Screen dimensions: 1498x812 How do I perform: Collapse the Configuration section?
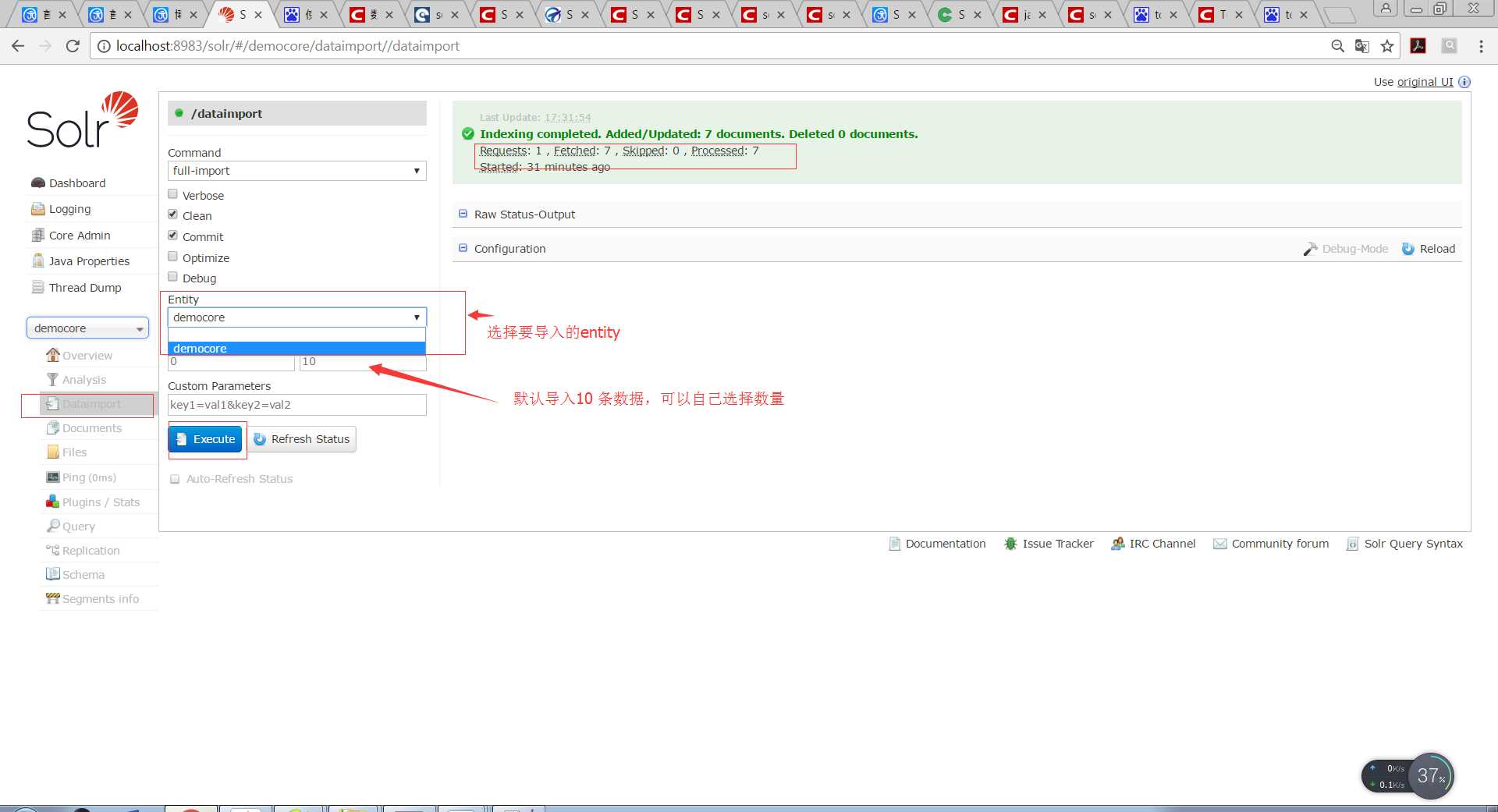pyautogui.click(x=463, y=248)
